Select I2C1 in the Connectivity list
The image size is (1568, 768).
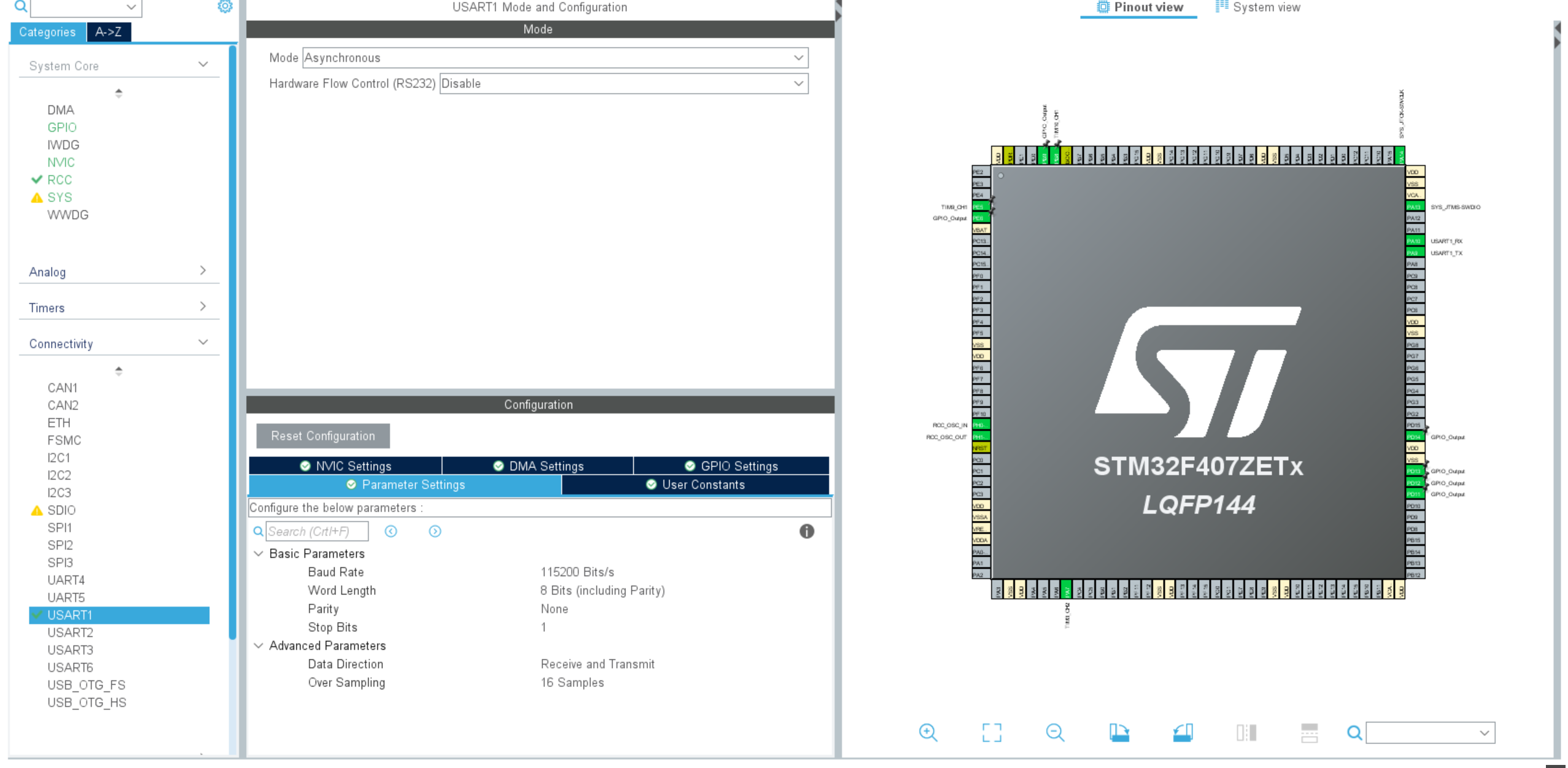(x=59, y=458)
